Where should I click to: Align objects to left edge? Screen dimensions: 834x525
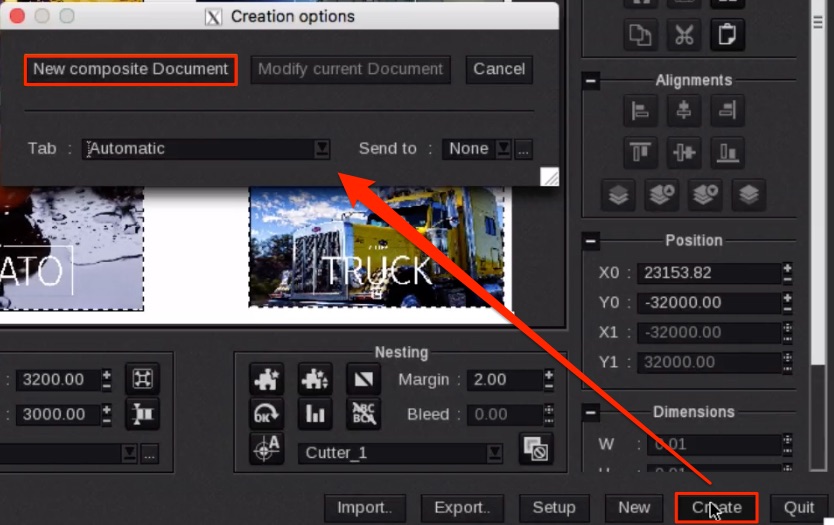(640, 110)
